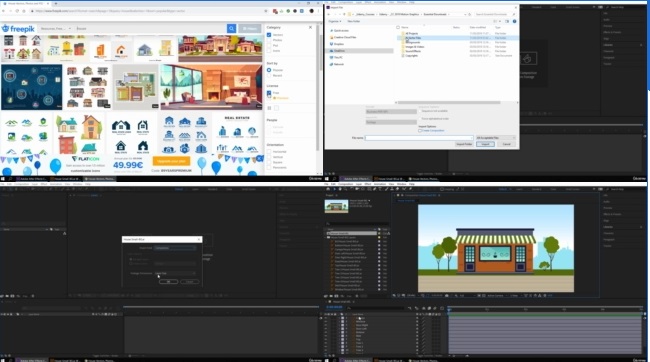The image size is (650, 362).
Task: Open Animation menu in the shop-composition After Effects window
Action: coord(380,184)
